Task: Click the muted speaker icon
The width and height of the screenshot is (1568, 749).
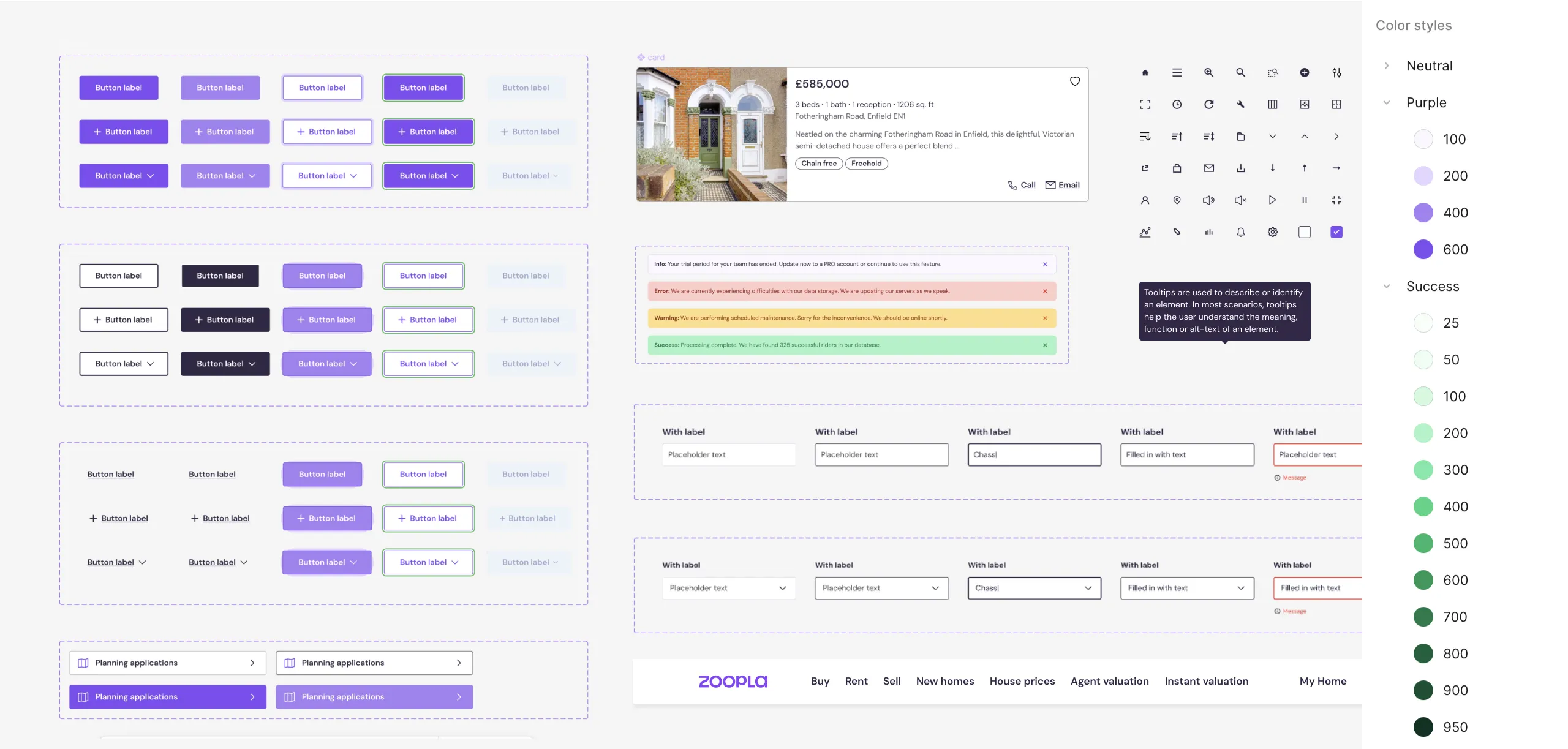Action: (1240, 200)
